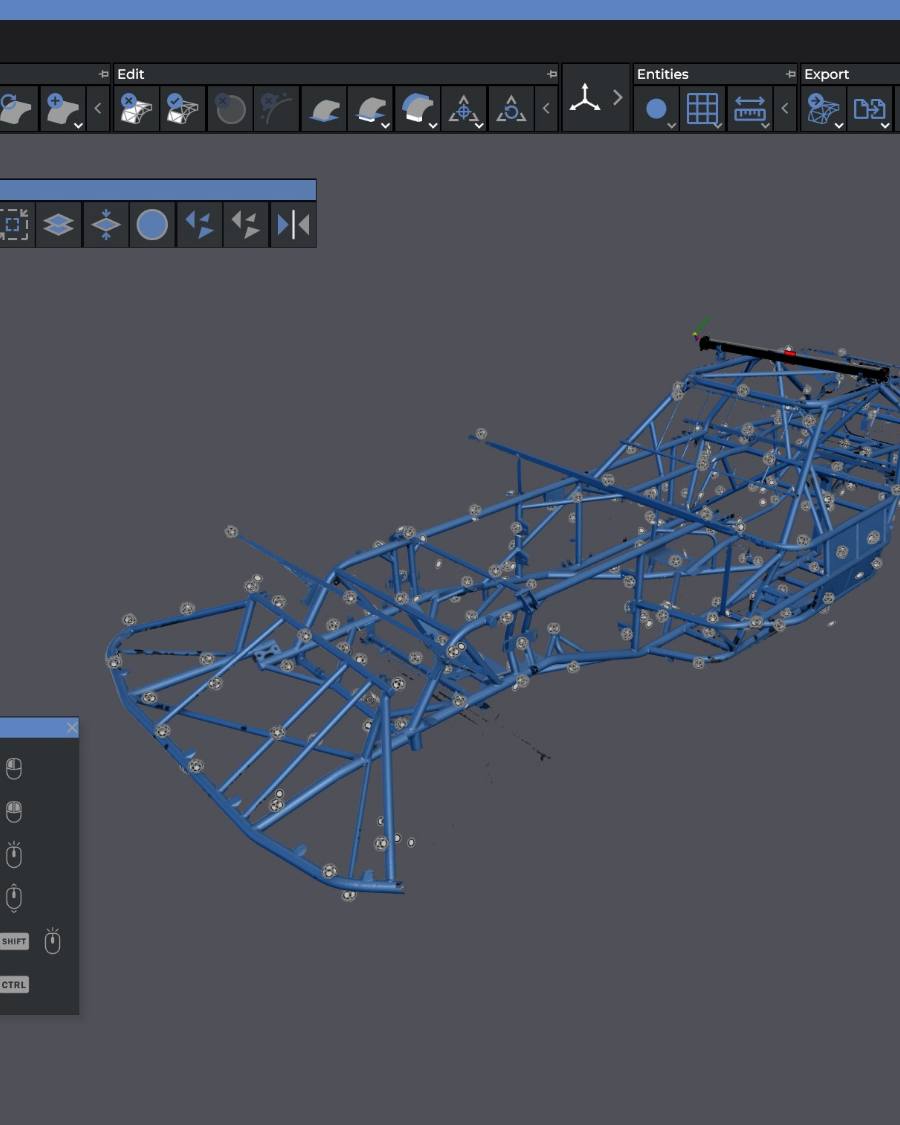The width and height of the screenshot is (900, 1125).
Task: Open the add surface dropdown
Action: tap(79, 126)
